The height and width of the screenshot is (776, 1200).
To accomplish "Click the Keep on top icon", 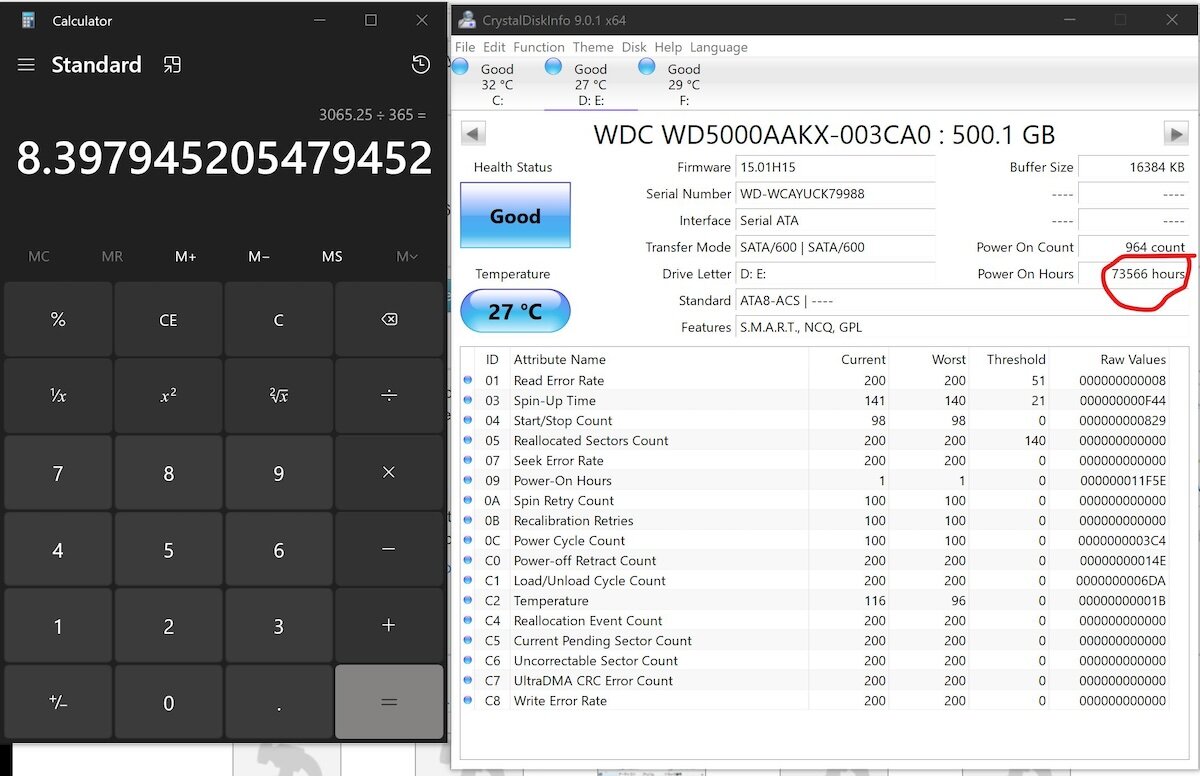I will (172, 65).
